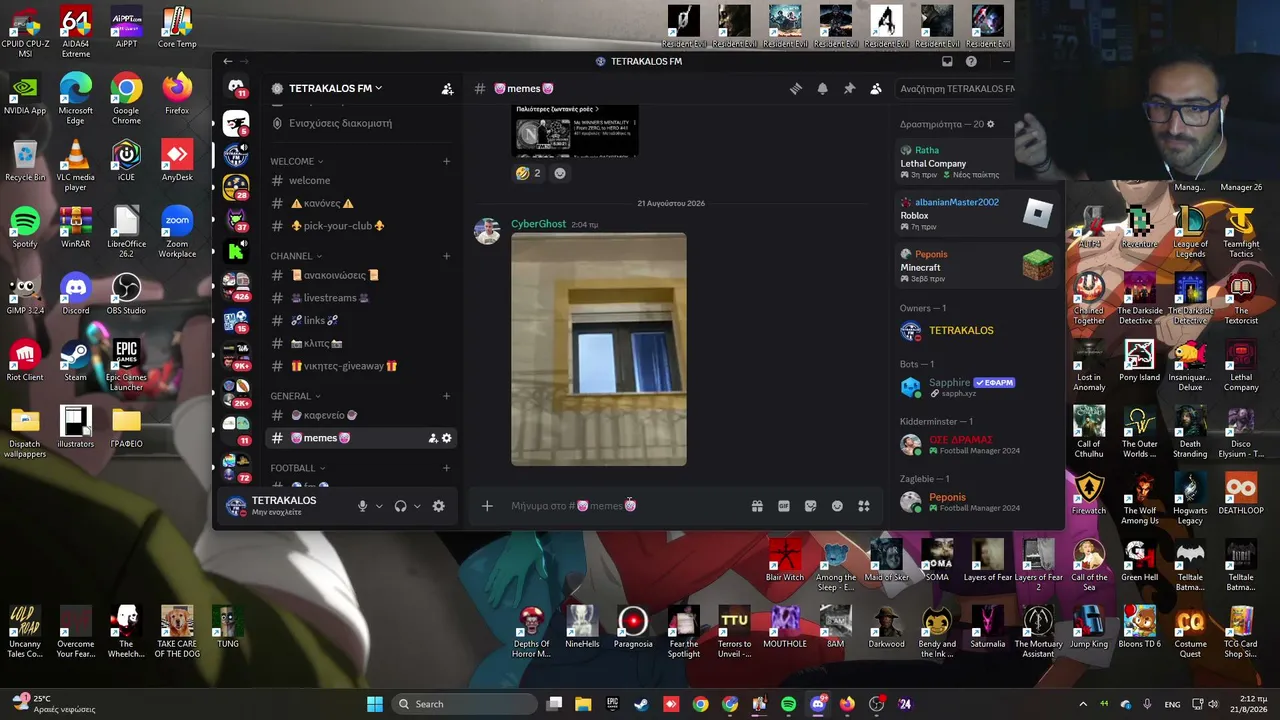The image size is (1280, 720).
Task: Add a reaction to the stream message
Action: coord(560,173)
